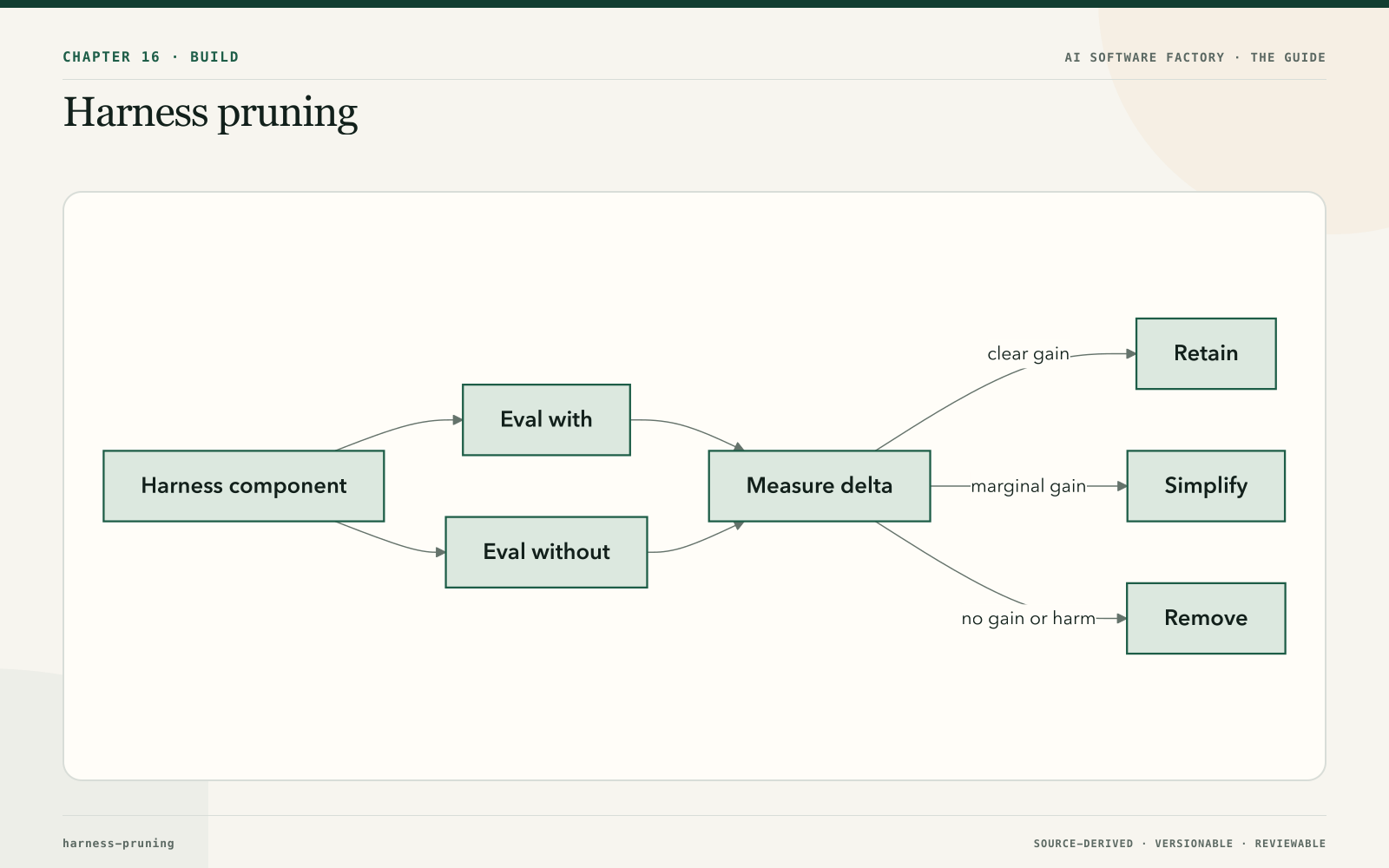The height and width of the screenshot is (868, 1389).
Task: Click the Eval with box
Action: coord(546,420)
